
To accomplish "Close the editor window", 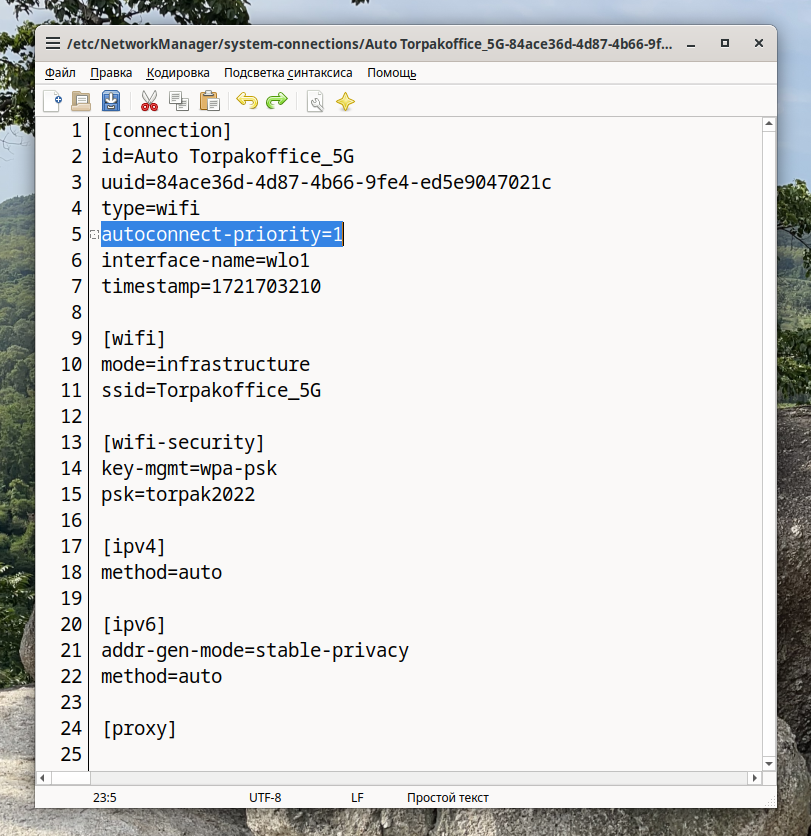I will 759,43.
